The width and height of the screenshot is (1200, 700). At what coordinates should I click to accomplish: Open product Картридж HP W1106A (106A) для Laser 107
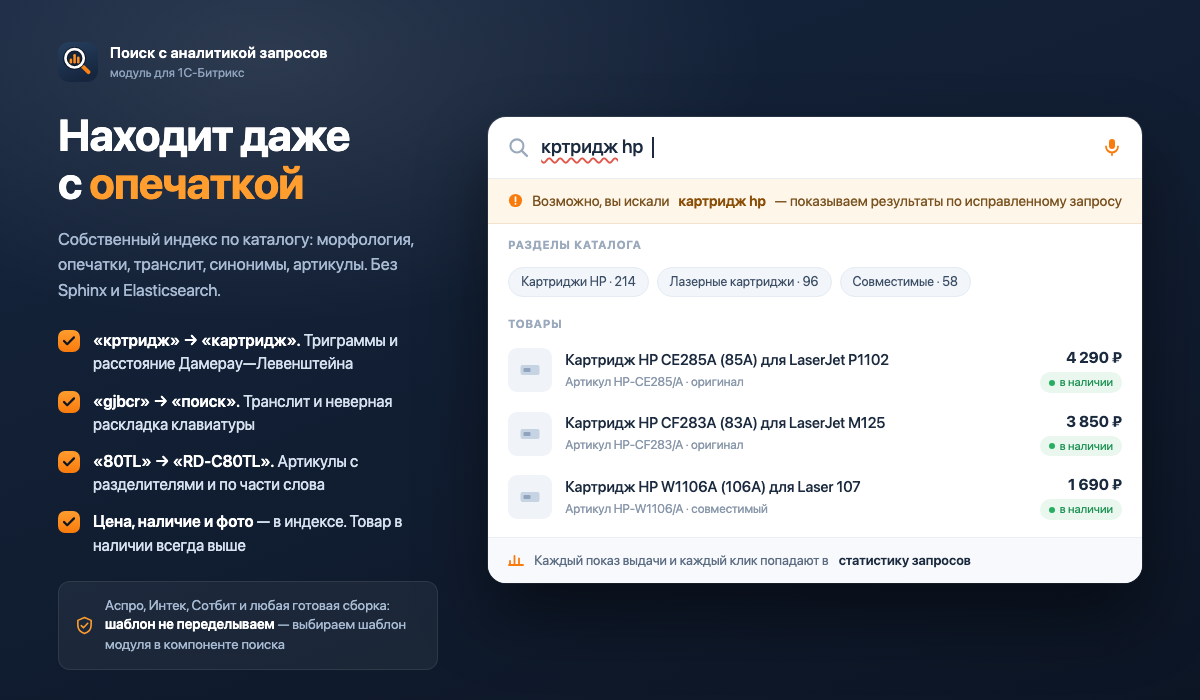tap(713, 487)
